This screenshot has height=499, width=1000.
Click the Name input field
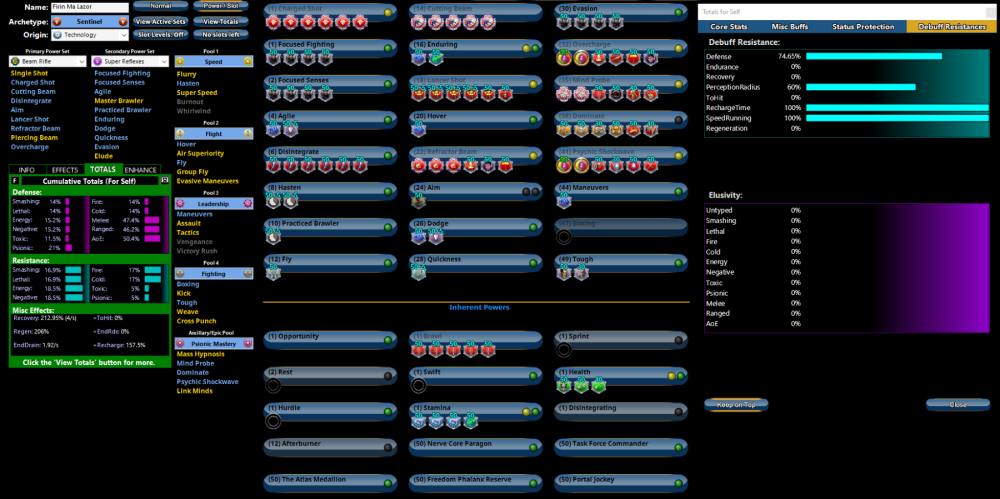[x=89, y=7]
